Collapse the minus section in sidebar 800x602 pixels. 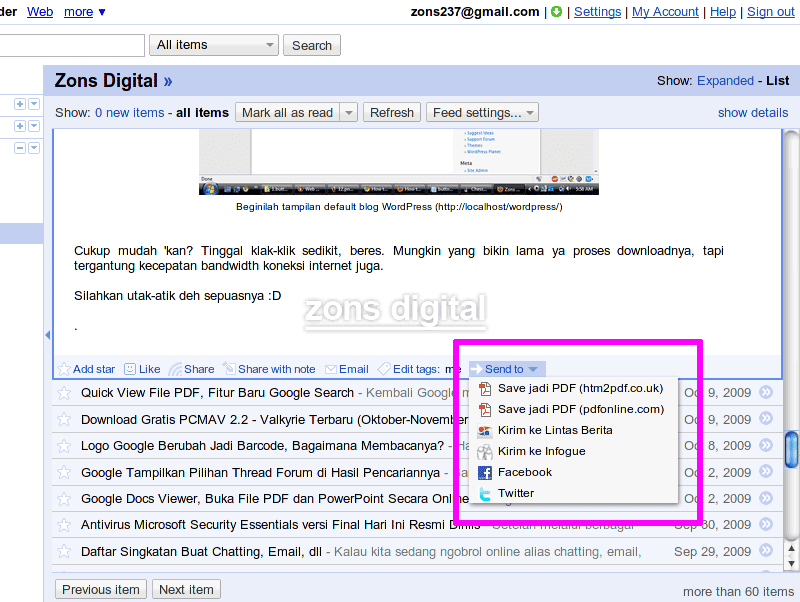pos(20,148)
